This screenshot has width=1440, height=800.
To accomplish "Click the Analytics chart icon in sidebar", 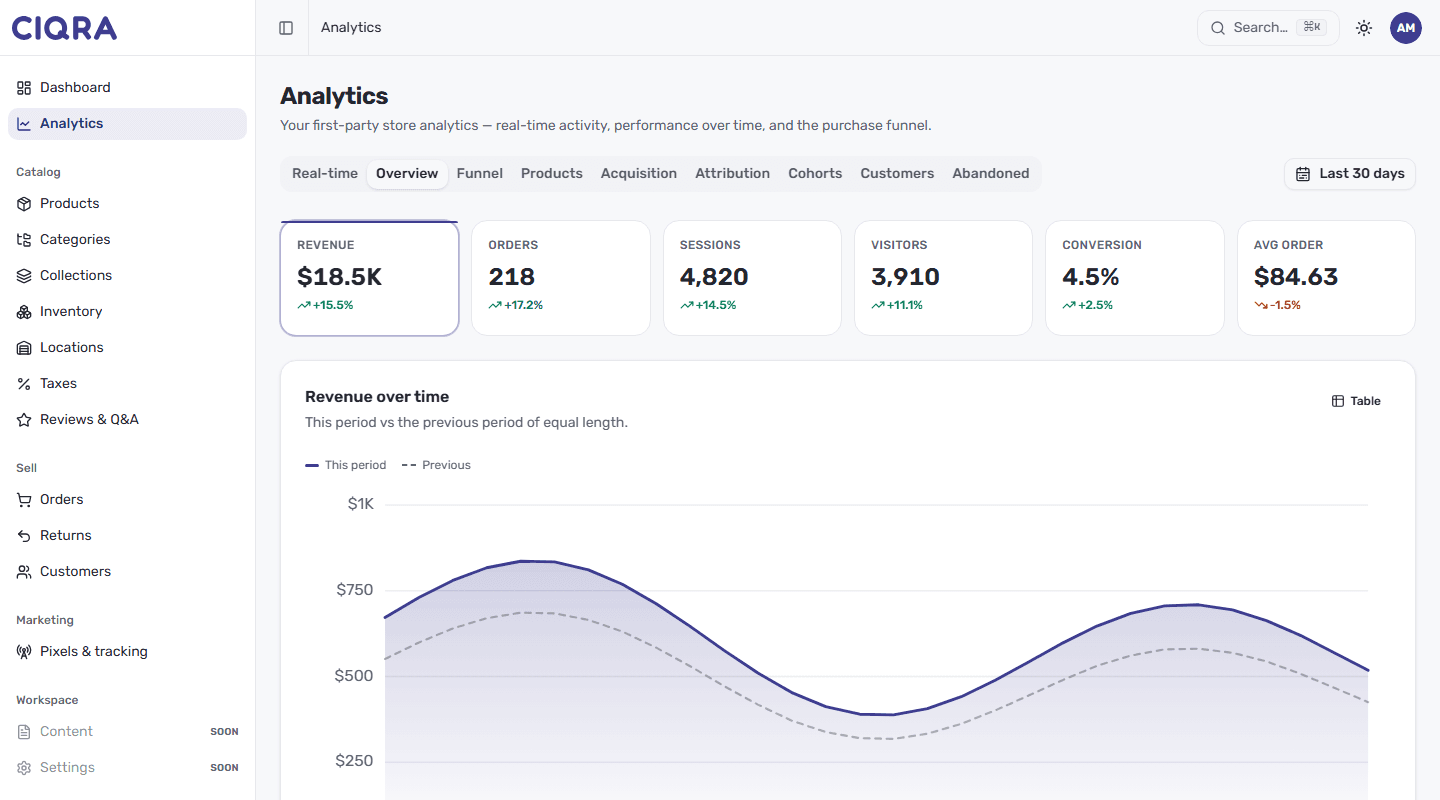I will [x=24, y=124].
